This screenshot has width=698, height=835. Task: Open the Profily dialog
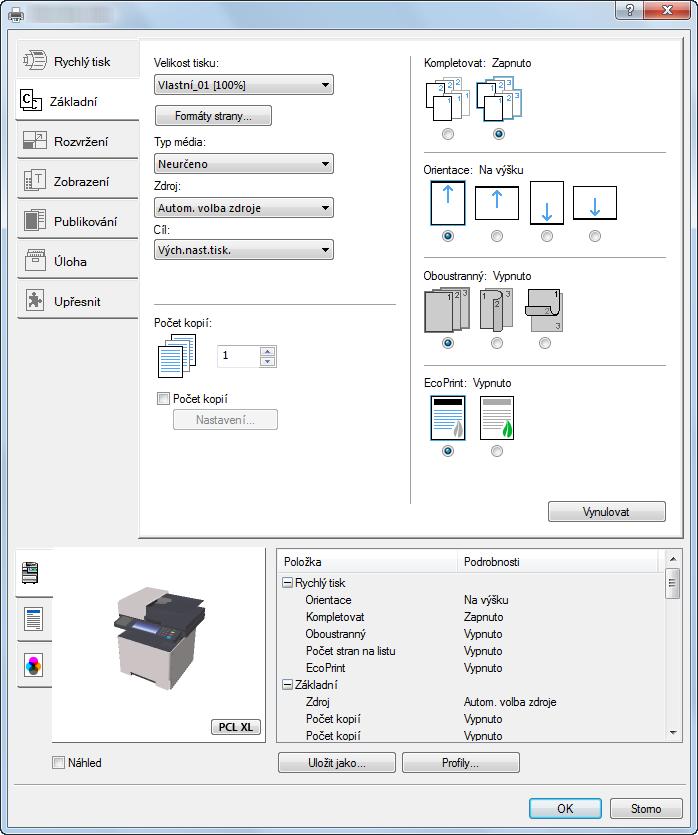point(461,763)
